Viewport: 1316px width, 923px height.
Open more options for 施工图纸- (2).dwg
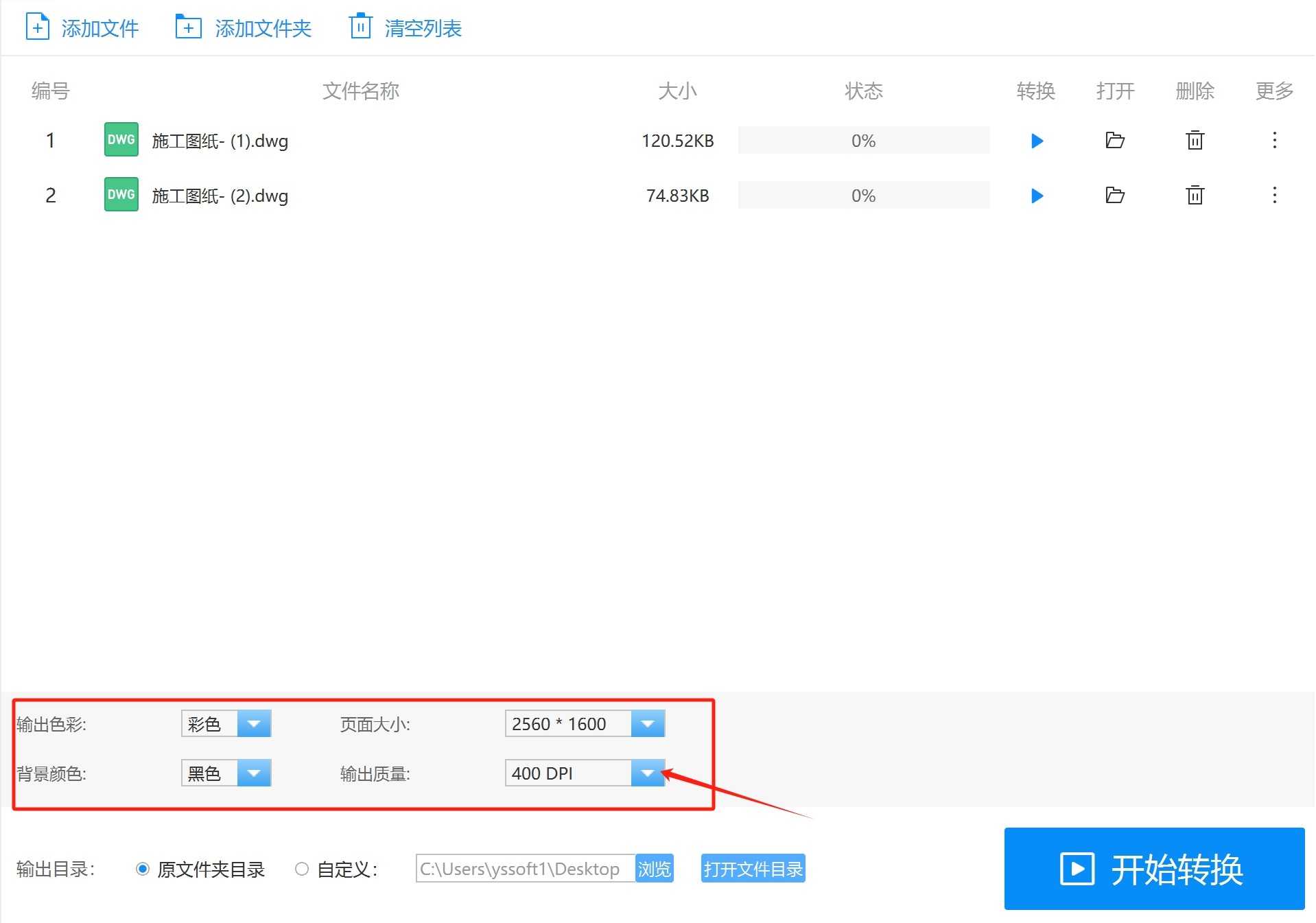1274,196
